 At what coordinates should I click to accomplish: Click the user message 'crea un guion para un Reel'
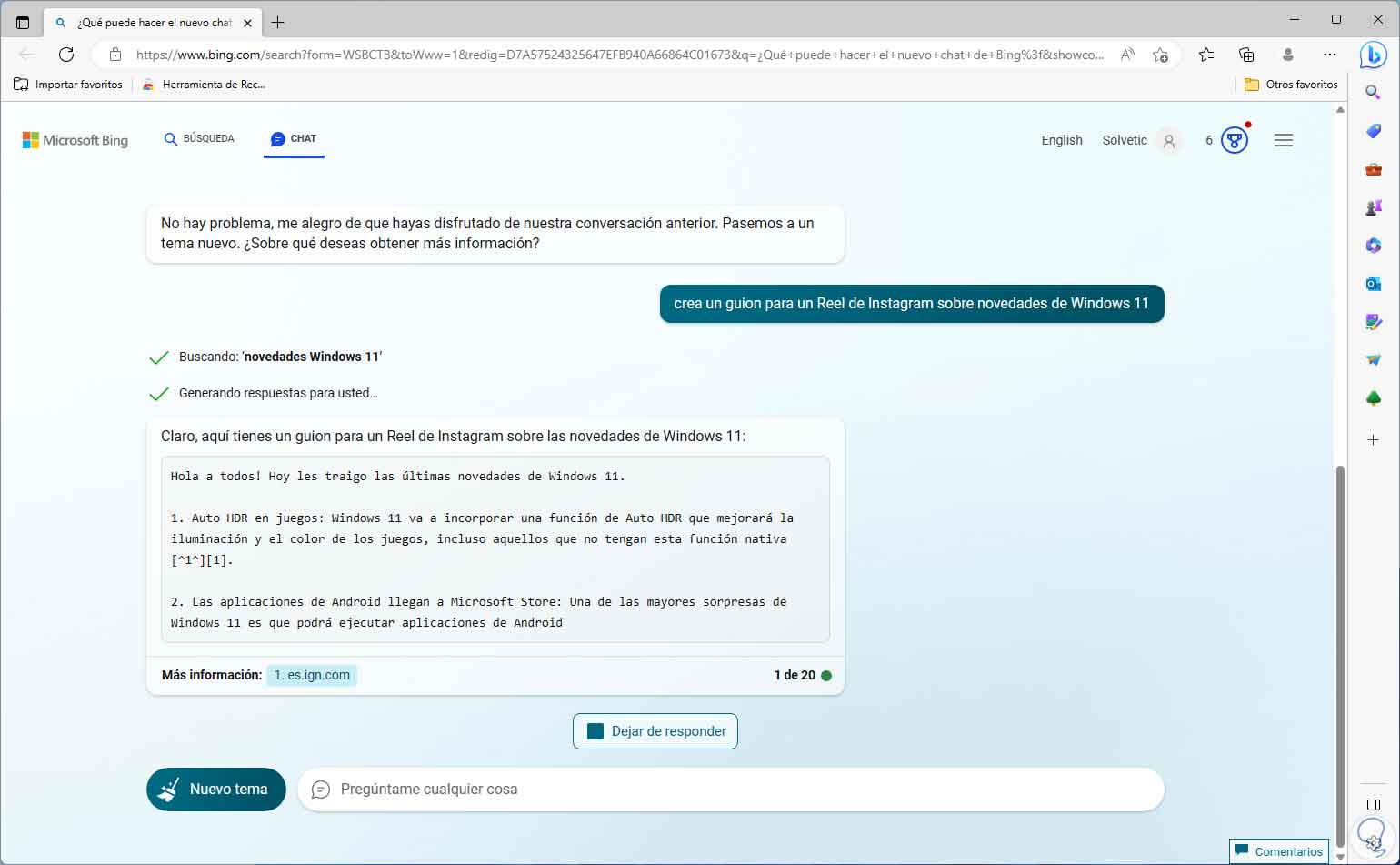pyautogui.click(x=912, y=304)
